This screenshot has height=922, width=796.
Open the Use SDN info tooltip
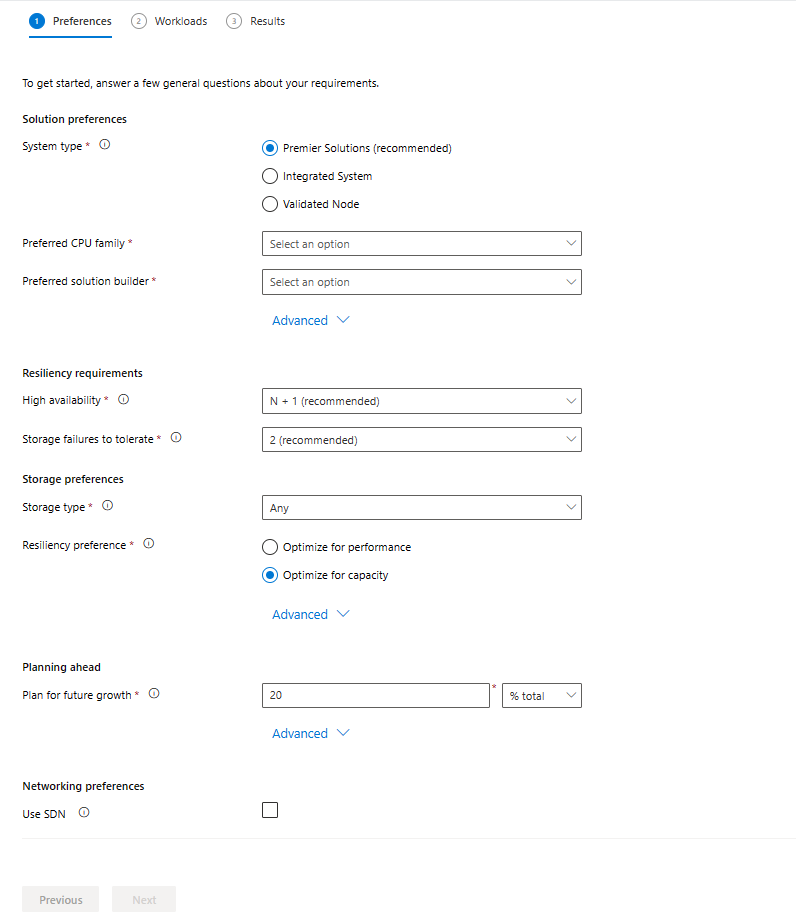pyautogui.click(x=82, y=812)
